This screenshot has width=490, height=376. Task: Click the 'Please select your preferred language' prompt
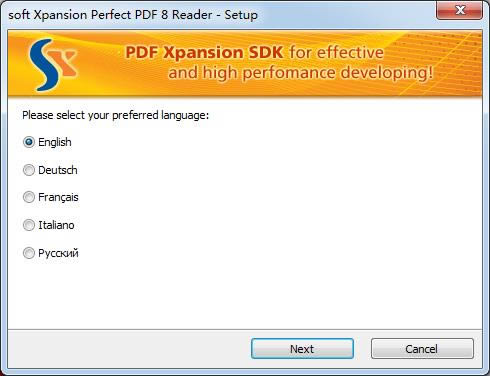point(115,115)
